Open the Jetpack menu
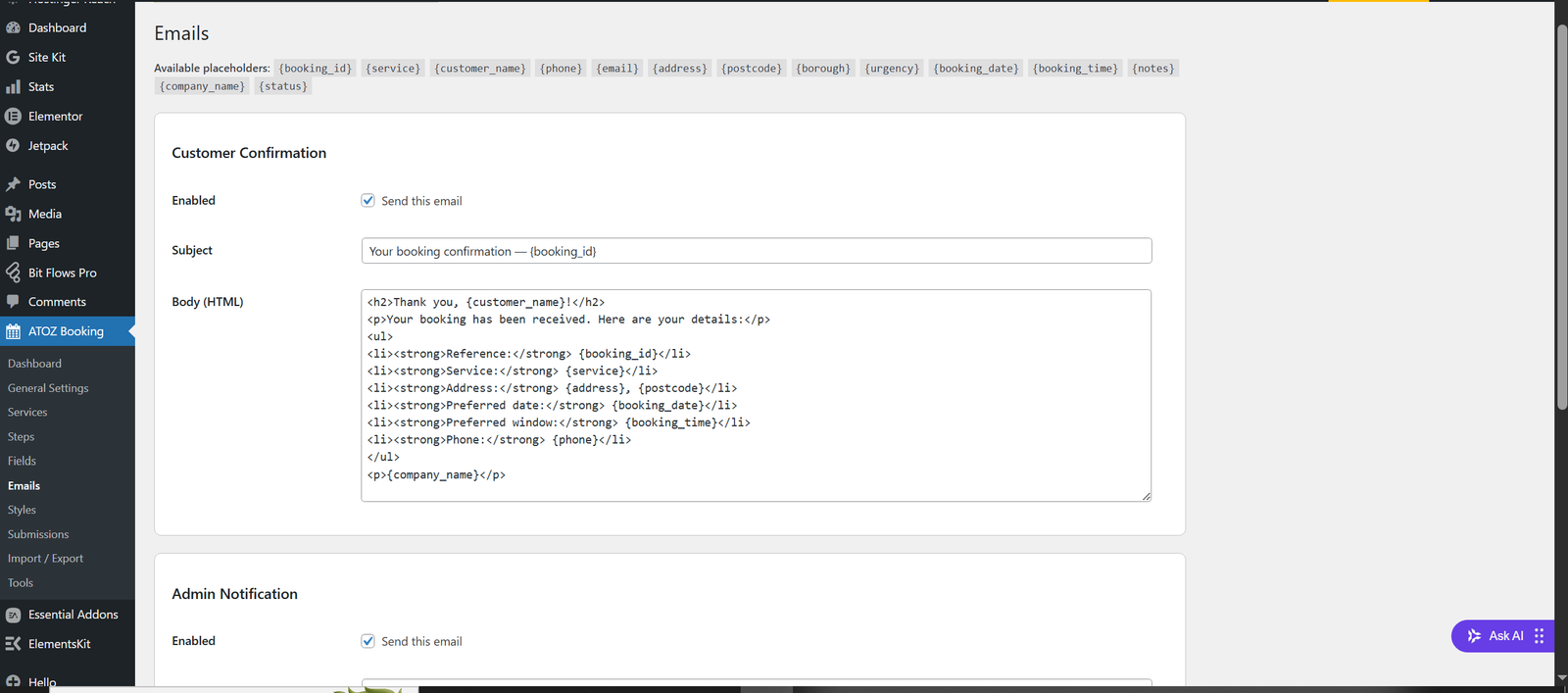 pos(48,145)
